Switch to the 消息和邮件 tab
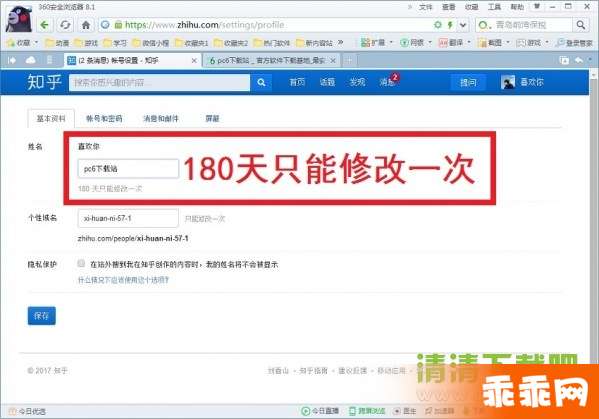This screenshot has width=599, height=419. tap(161, 118)
